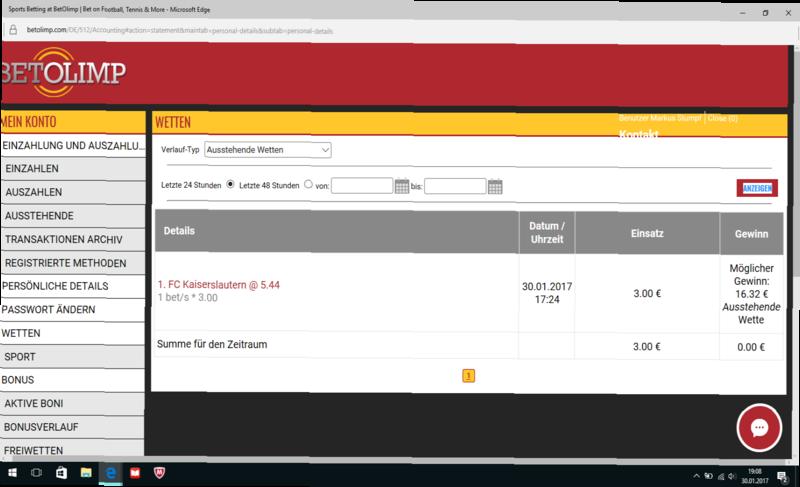Click the 'Datum / Uhrzeit' column header

tap(546, 233)
